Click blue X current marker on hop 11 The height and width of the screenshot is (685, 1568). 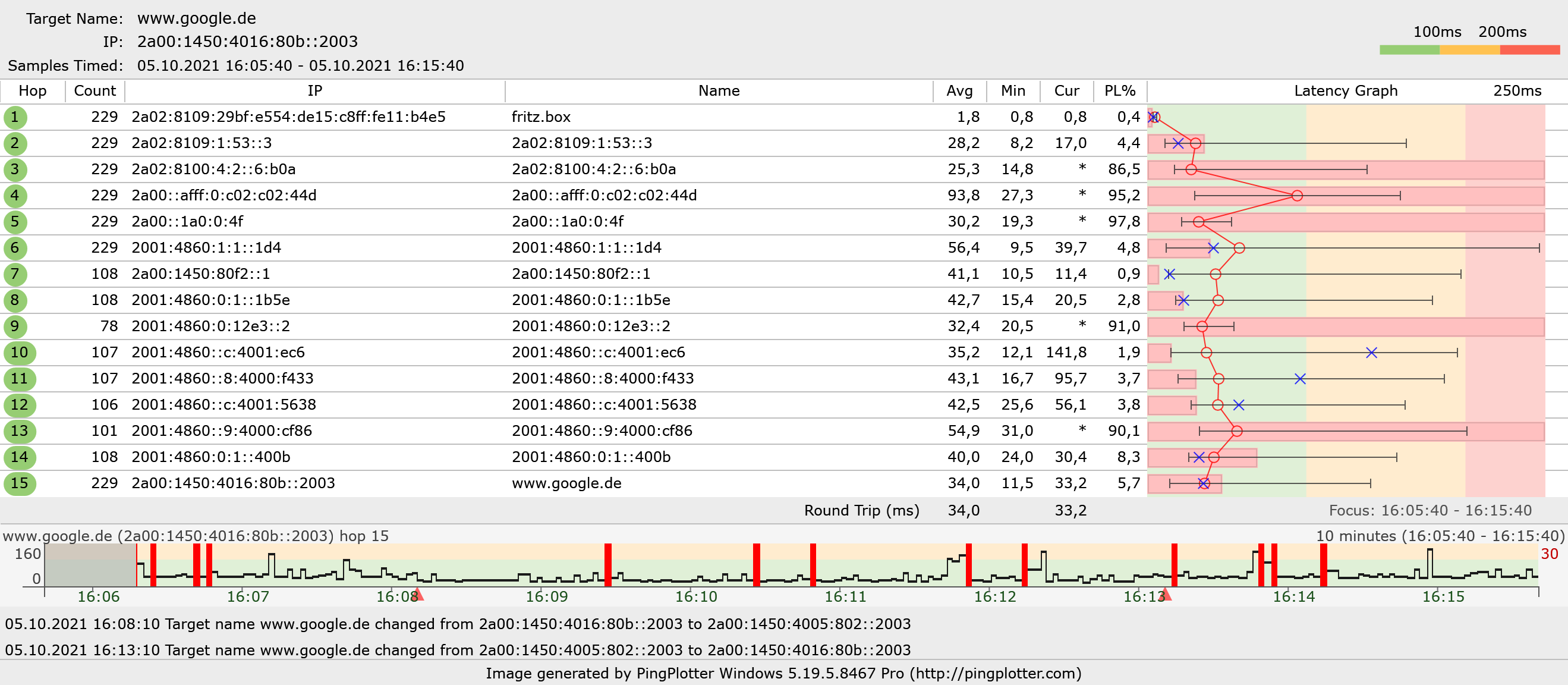tap(1299, 379)
